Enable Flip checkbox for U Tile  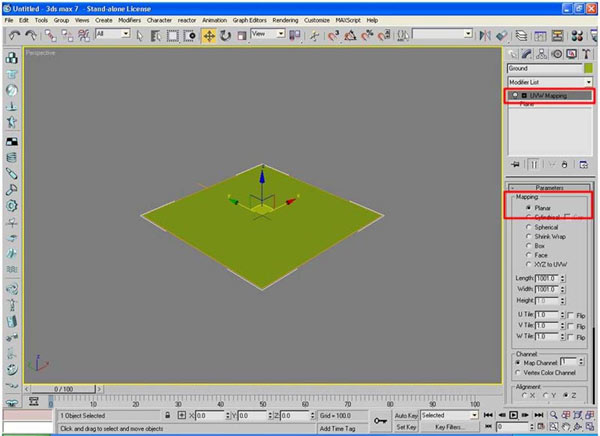(x=570, y=315)
